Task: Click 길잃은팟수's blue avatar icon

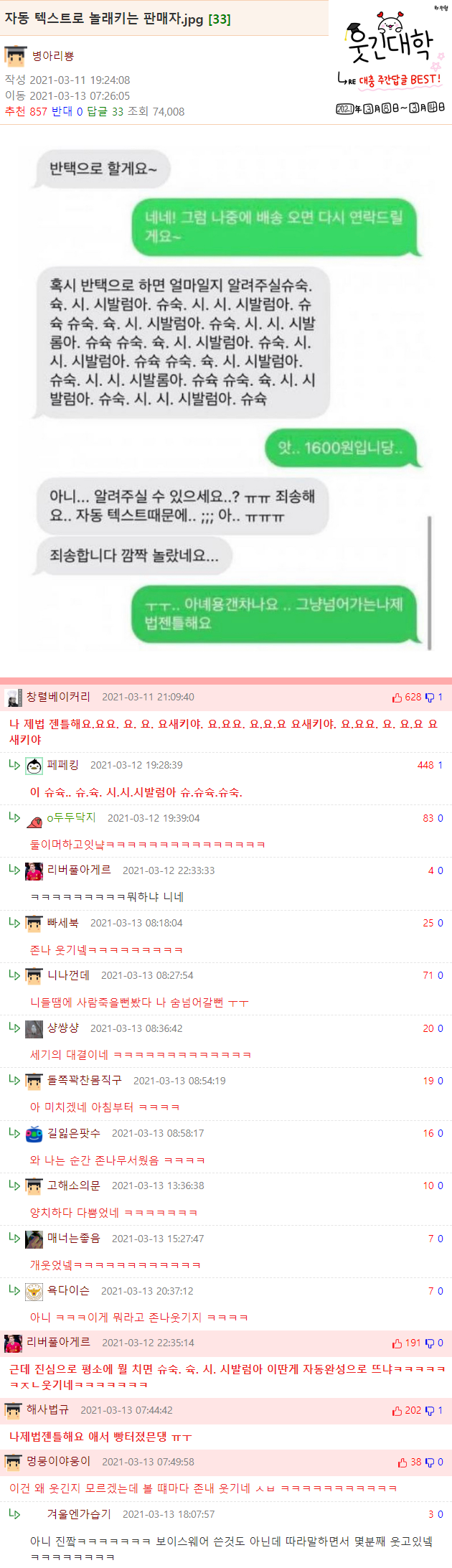Action: (x=34, y=1134)
